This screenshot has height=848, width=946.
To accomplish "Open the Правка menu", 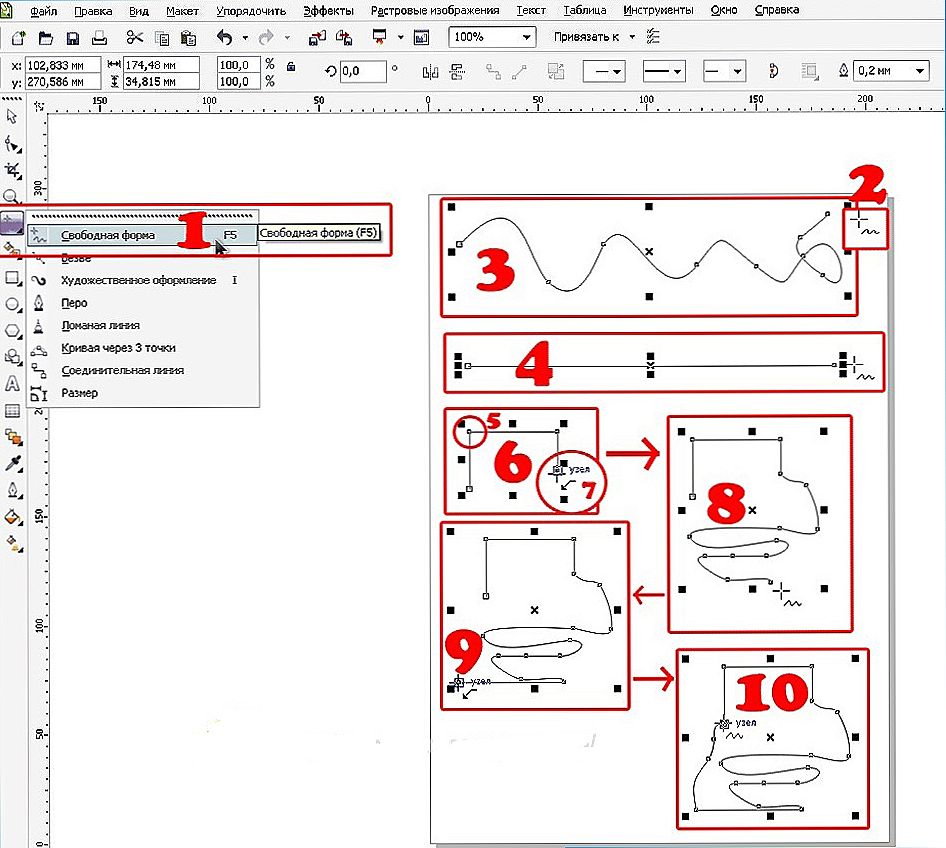I will (x=93, y=10).
